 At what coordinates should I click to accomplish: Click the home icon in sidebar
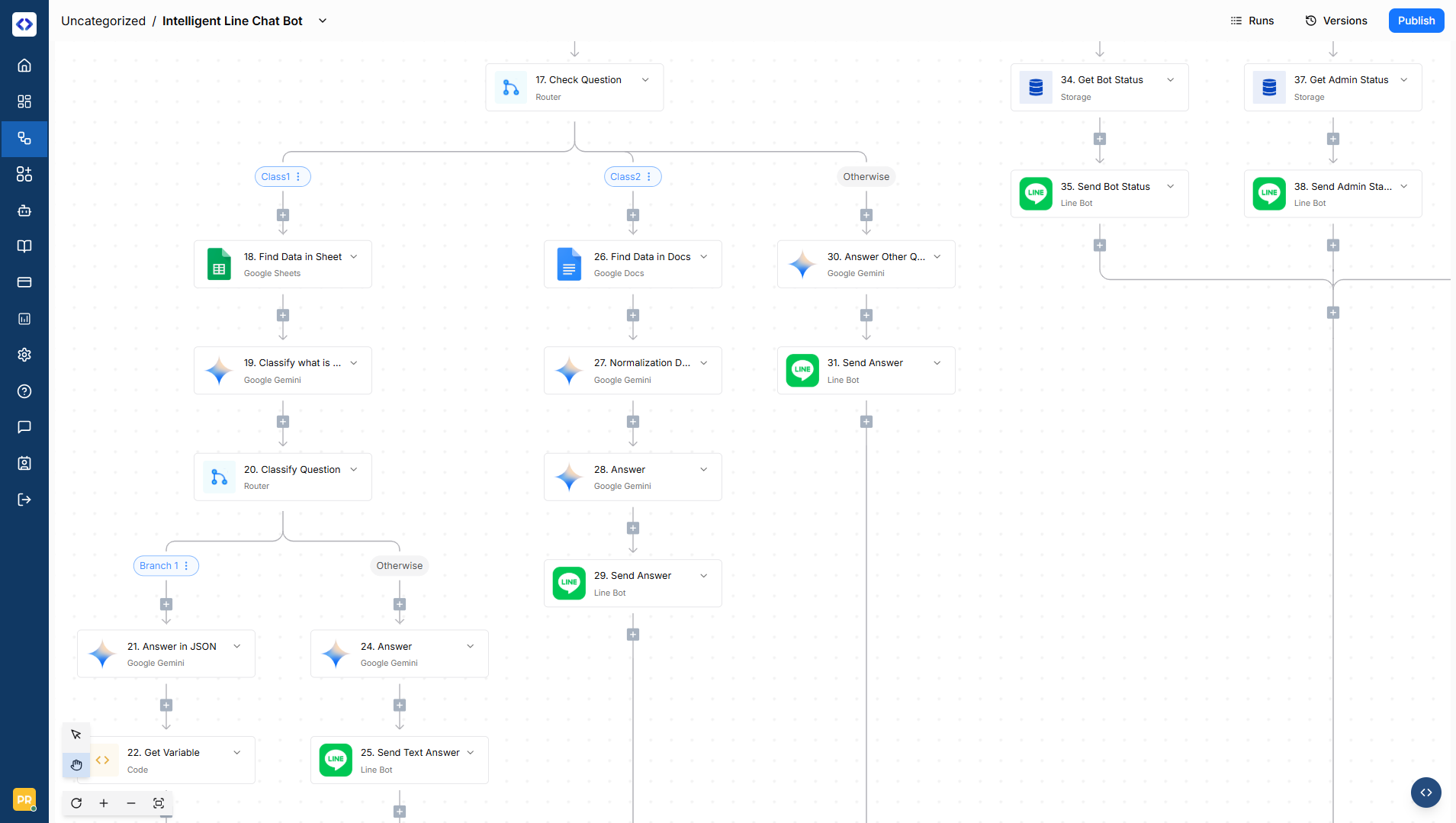pos(24,66)
